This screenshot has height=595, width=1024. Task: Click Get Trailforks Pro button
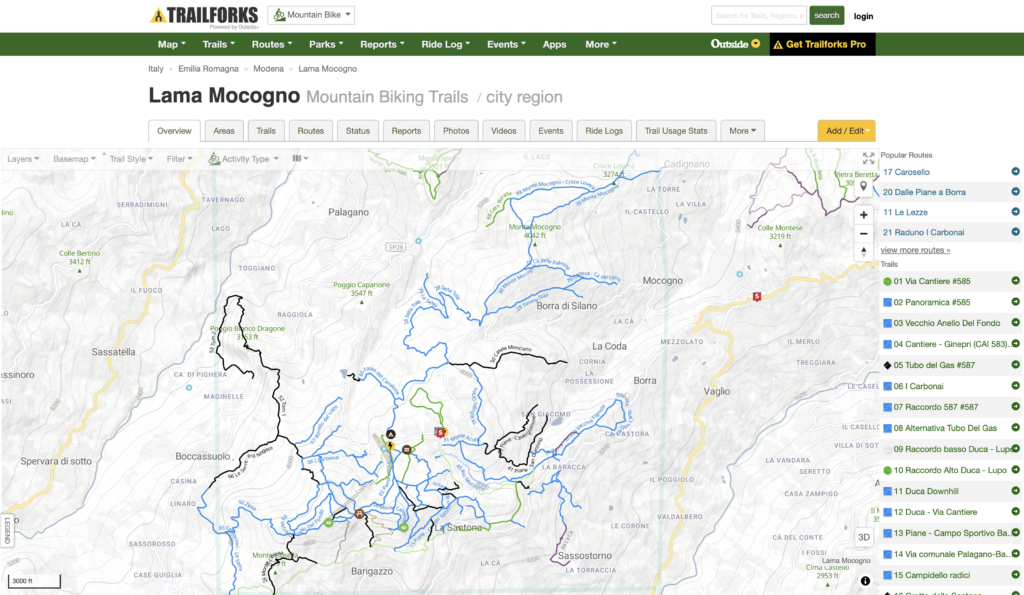(x=822, y=44)
